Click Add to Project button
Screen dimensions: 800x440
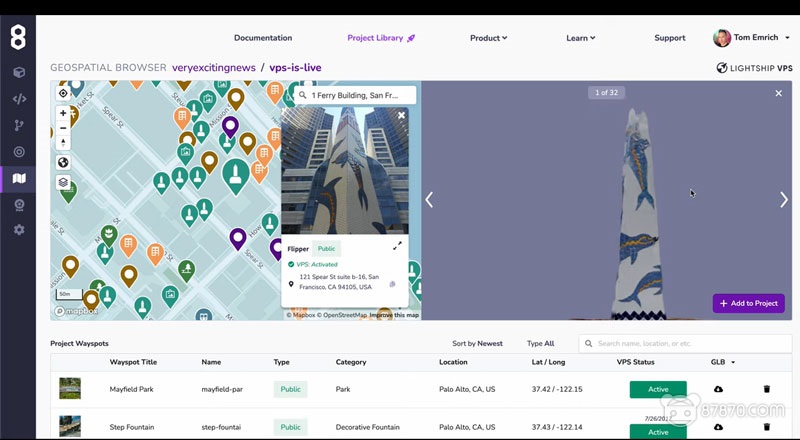(x=749, y=303)
